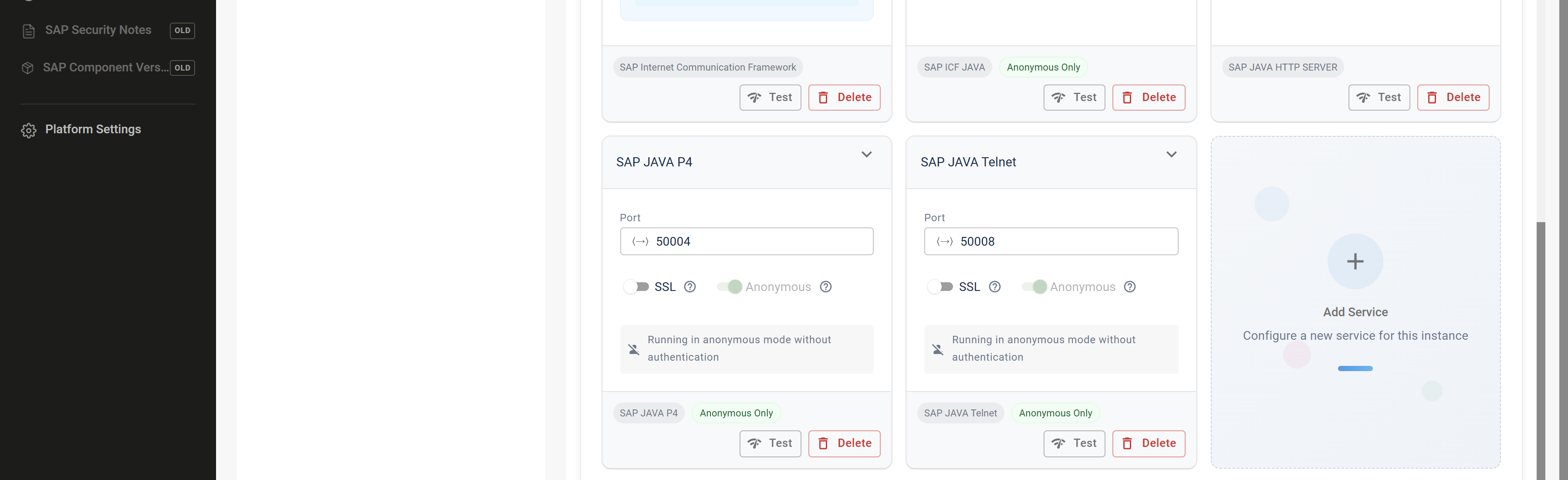The width and height of the screenshot is (1568, 480).
Task: Test the SAP Internet Communication Framework service
Action: [x=770, y=97]
